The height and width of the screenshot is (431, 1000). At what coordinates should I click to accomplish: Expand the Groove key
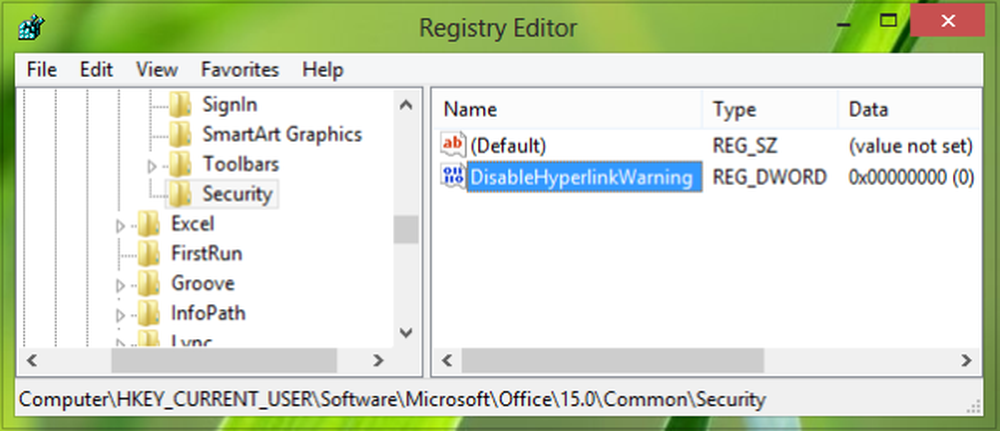121,286
